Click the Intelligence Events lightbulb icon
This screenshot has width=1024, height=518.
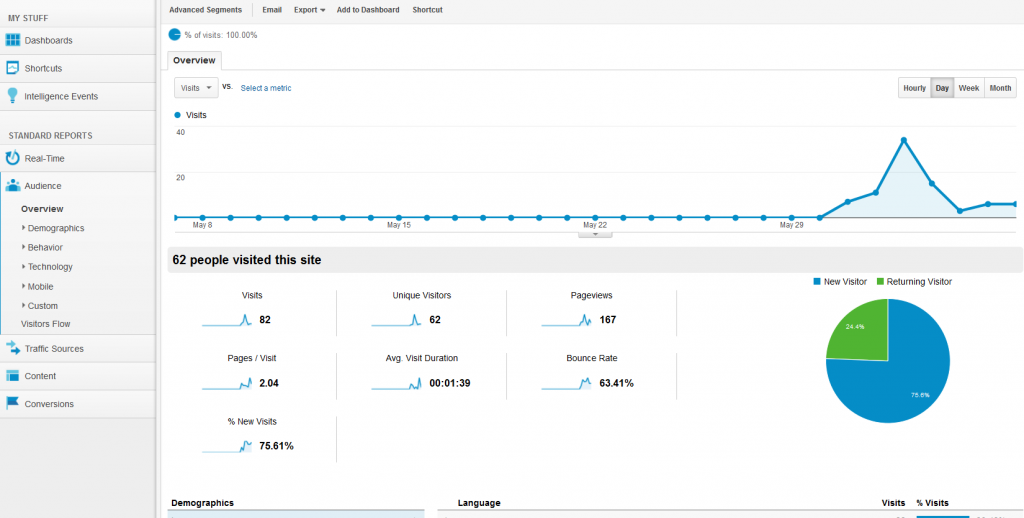13,96
